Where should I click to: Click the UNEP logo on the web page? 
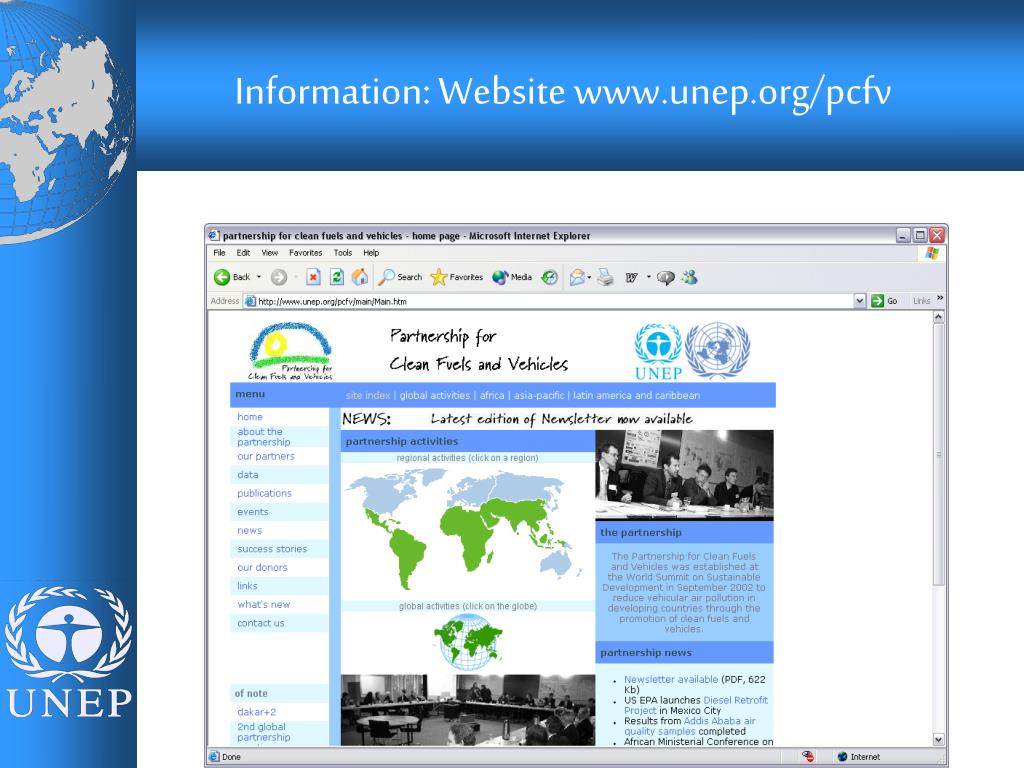(658, 351)
